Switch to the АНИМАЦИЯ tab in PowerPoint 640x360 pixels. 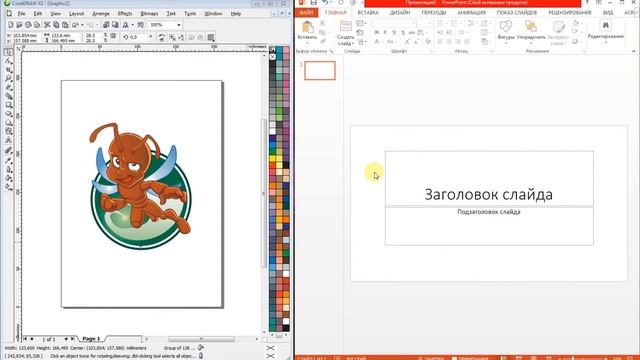pyautogui.click(x=471, y=13)
